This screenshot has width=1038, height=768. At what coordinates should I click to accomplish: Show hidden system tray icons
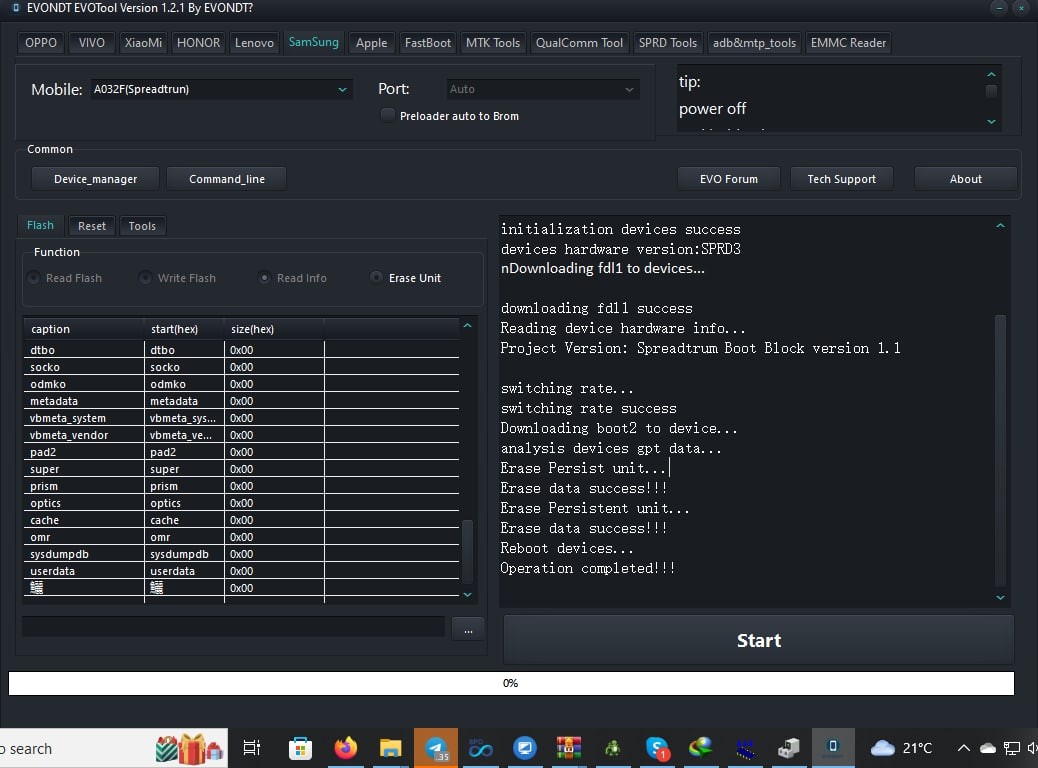pos(964,748)
